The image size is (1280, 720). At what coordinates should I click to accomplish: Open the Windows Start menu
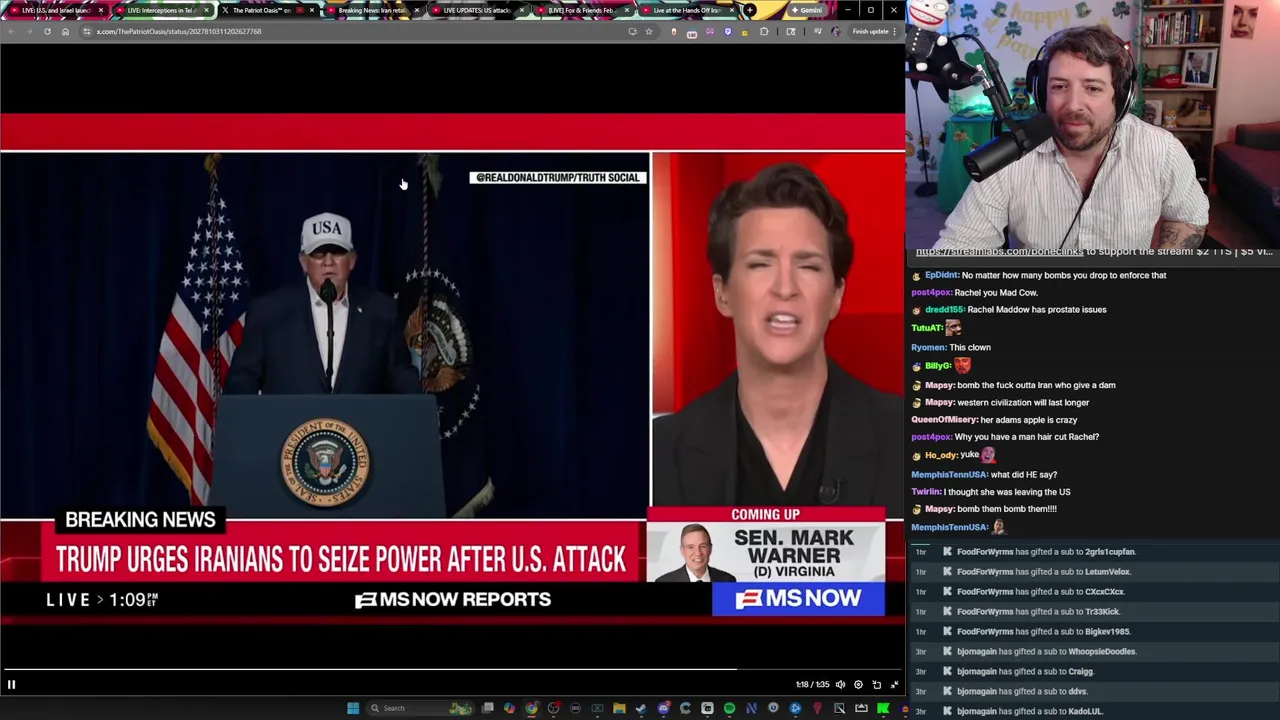pos(353,708)
